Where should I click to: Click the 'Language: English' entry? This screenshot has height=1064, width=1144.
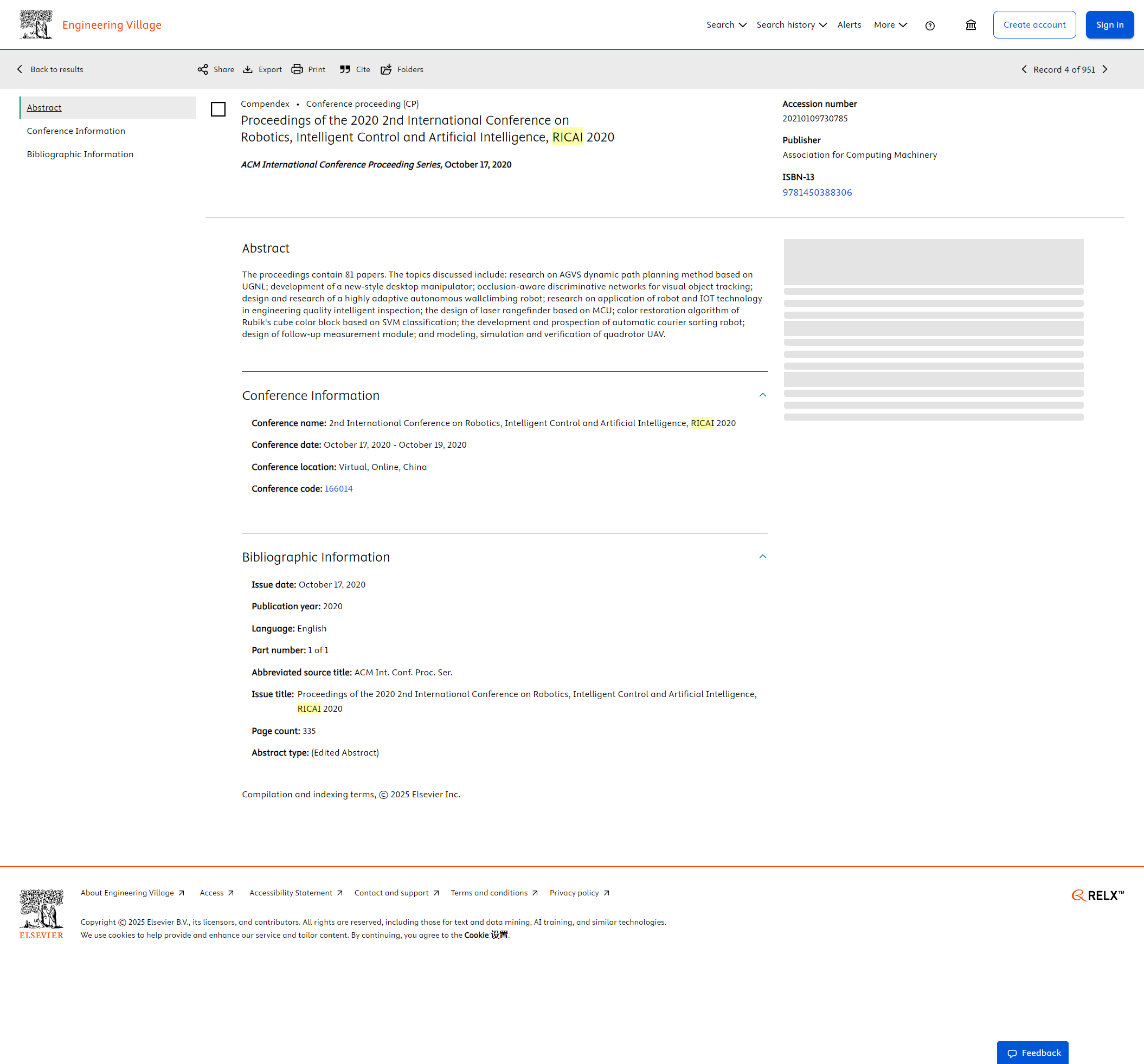pyautogui.click(x=289, y=629)
